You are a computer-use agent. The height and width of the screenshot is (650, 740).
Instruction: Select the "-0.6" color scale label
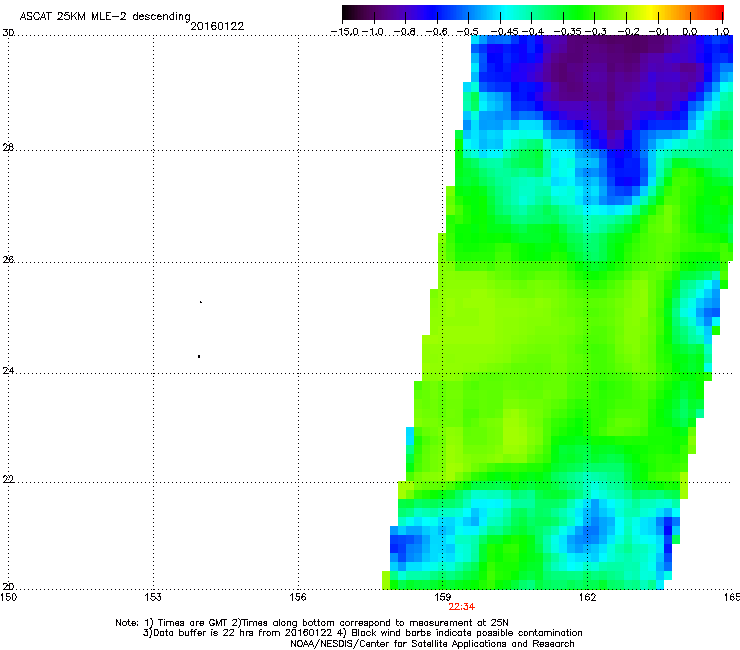click(x=437, y=32)
